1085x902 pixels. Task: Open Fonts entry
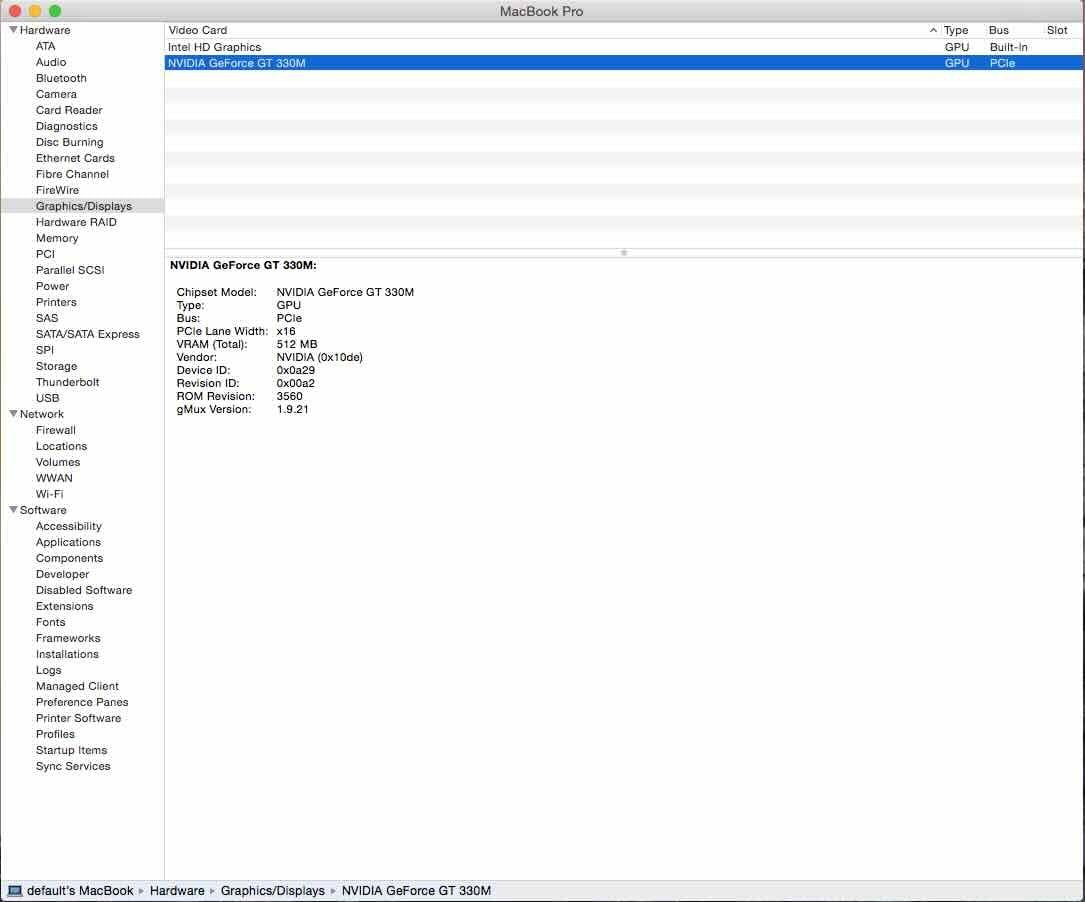(51, 622)
